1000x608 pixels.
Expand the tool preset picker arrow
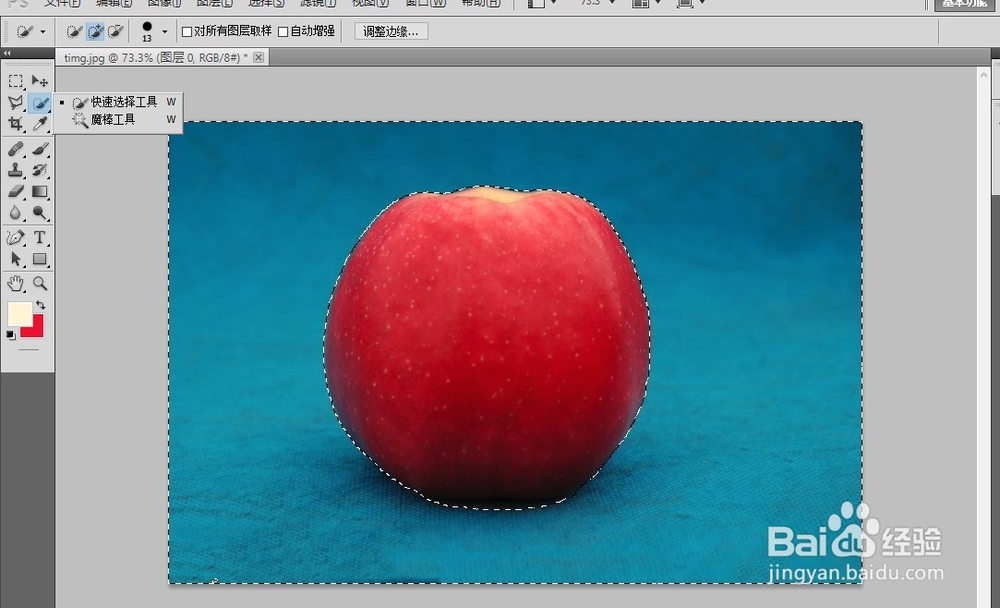[43, 31]
